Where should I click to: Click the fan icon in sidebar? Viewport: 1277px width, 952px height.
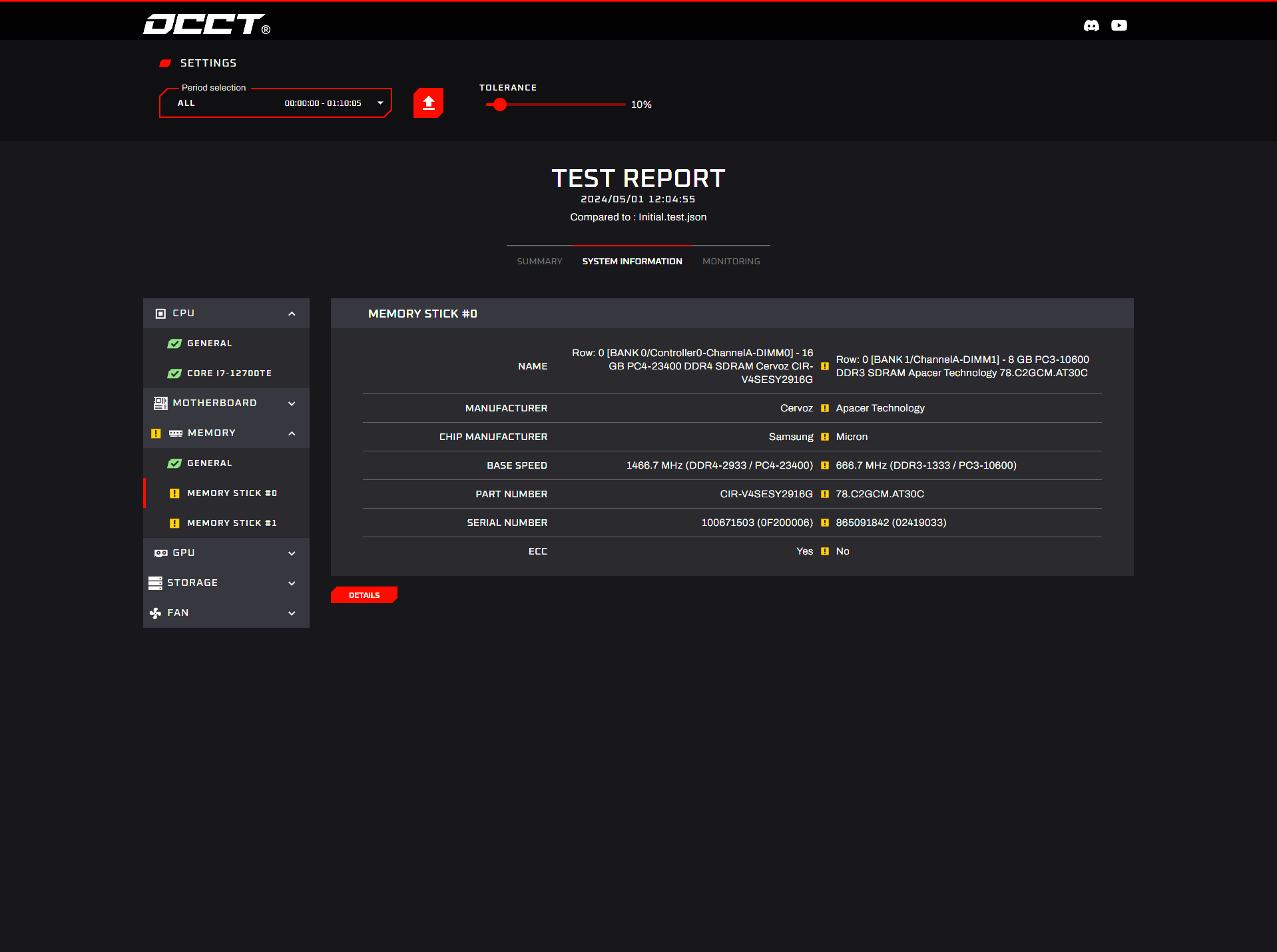(155, 612)
